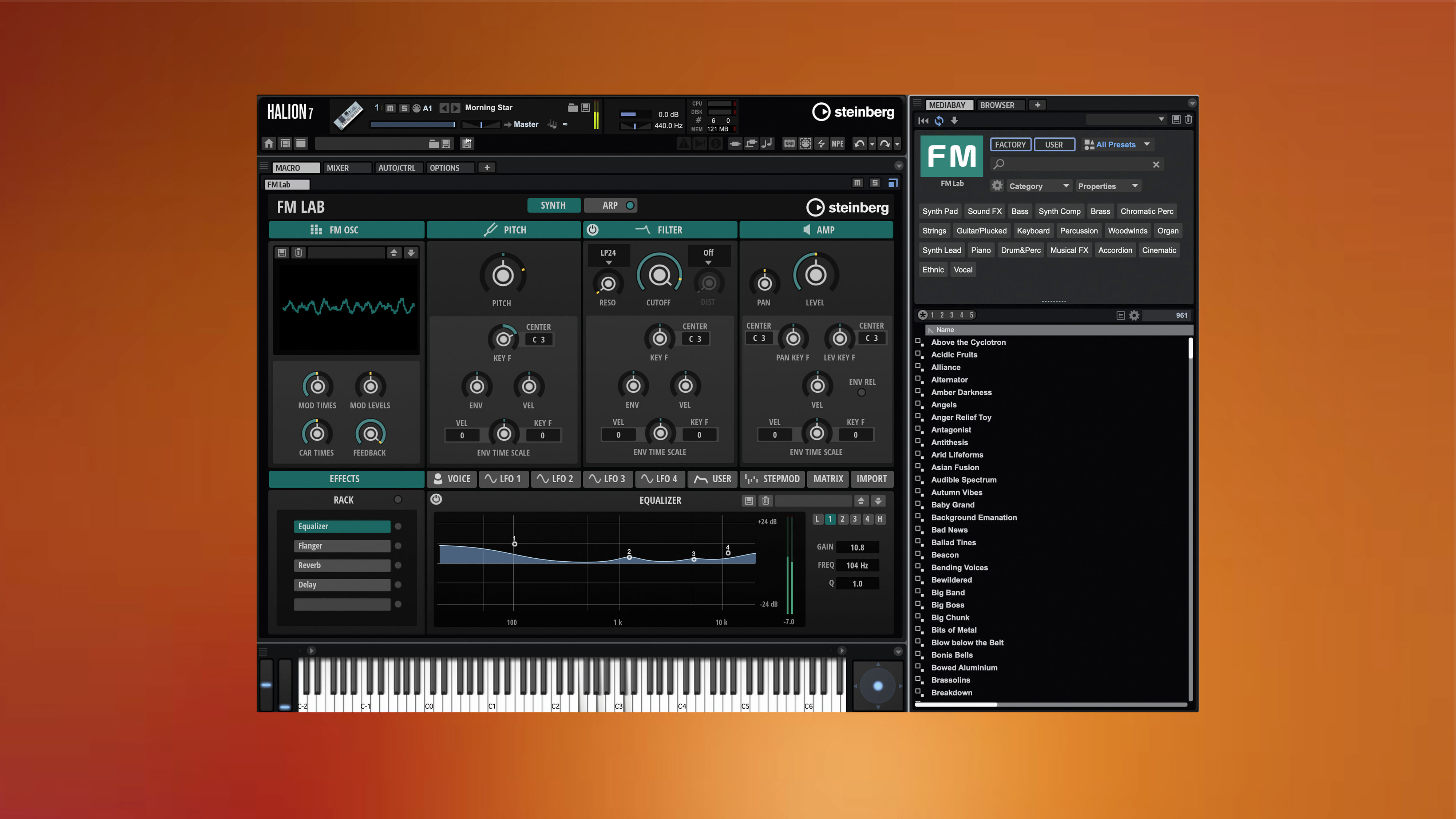Click the FM Lab instrument thumbnail
Image resolution: width=1456 pixels, height=819 pixels.
pyautogui.click(x=952, y=157)
